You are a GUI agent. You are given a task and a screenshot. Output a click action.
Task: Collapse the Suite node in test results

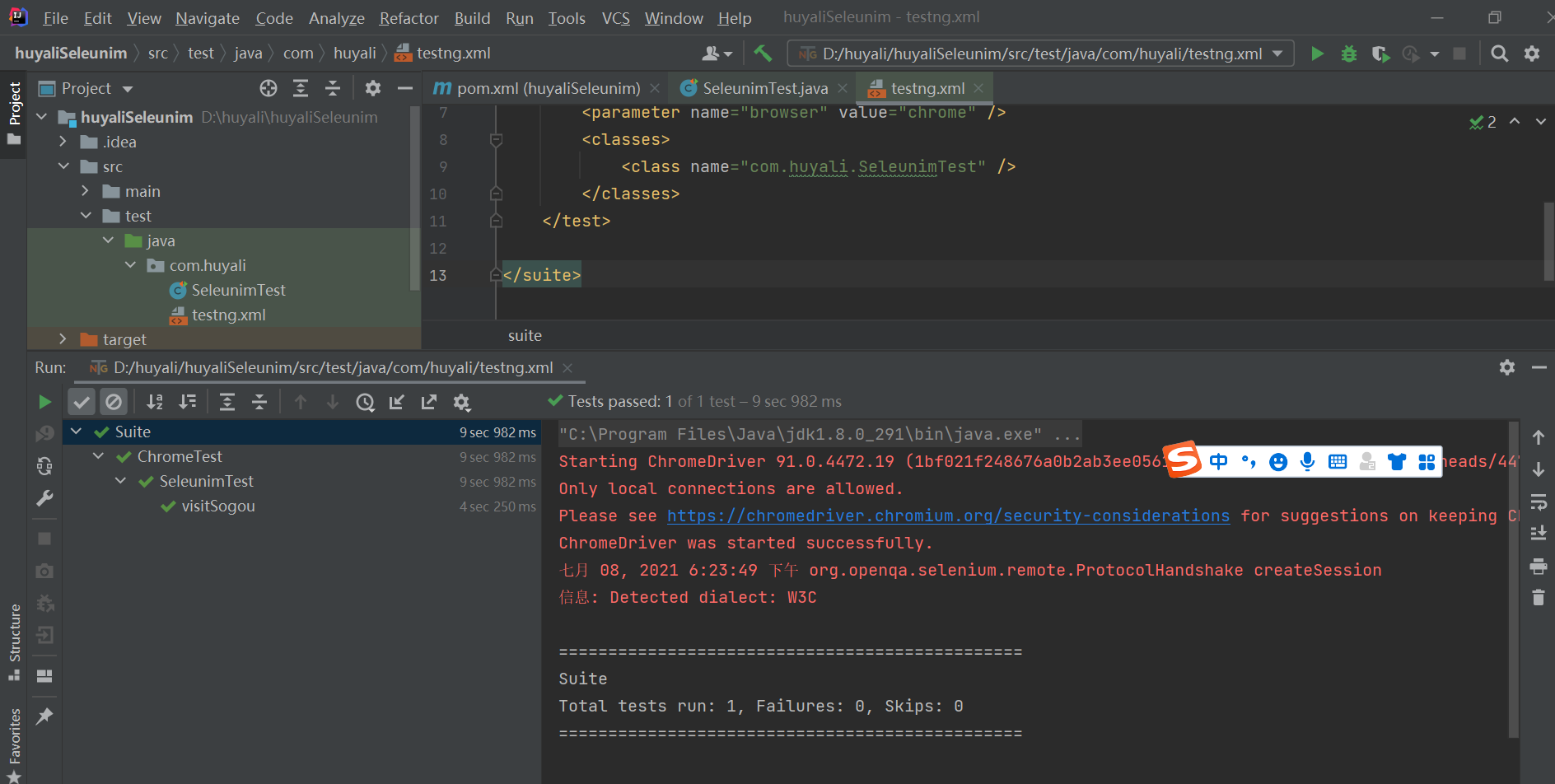click(76, 432)
